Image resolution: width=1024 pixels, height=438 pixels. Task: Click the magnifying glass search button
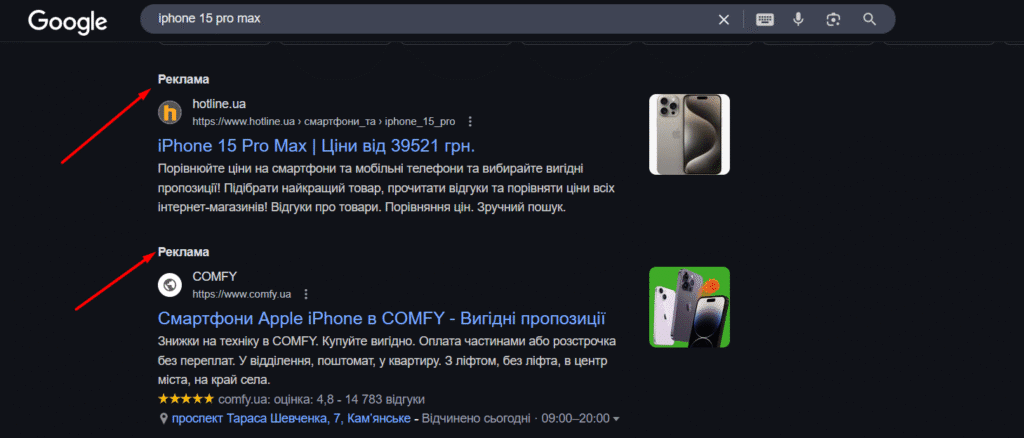(x=869, y=20)
